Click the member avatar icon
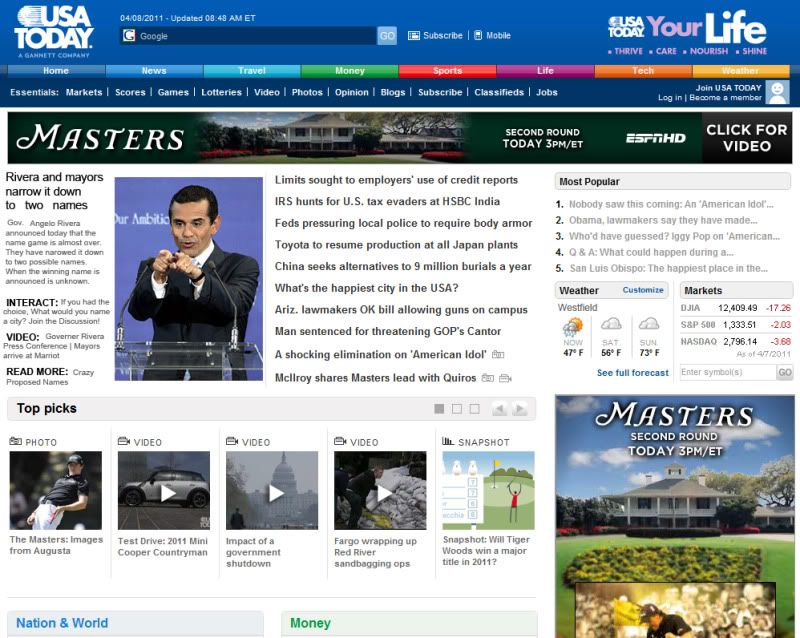800x638 pixels. point(777,92)
